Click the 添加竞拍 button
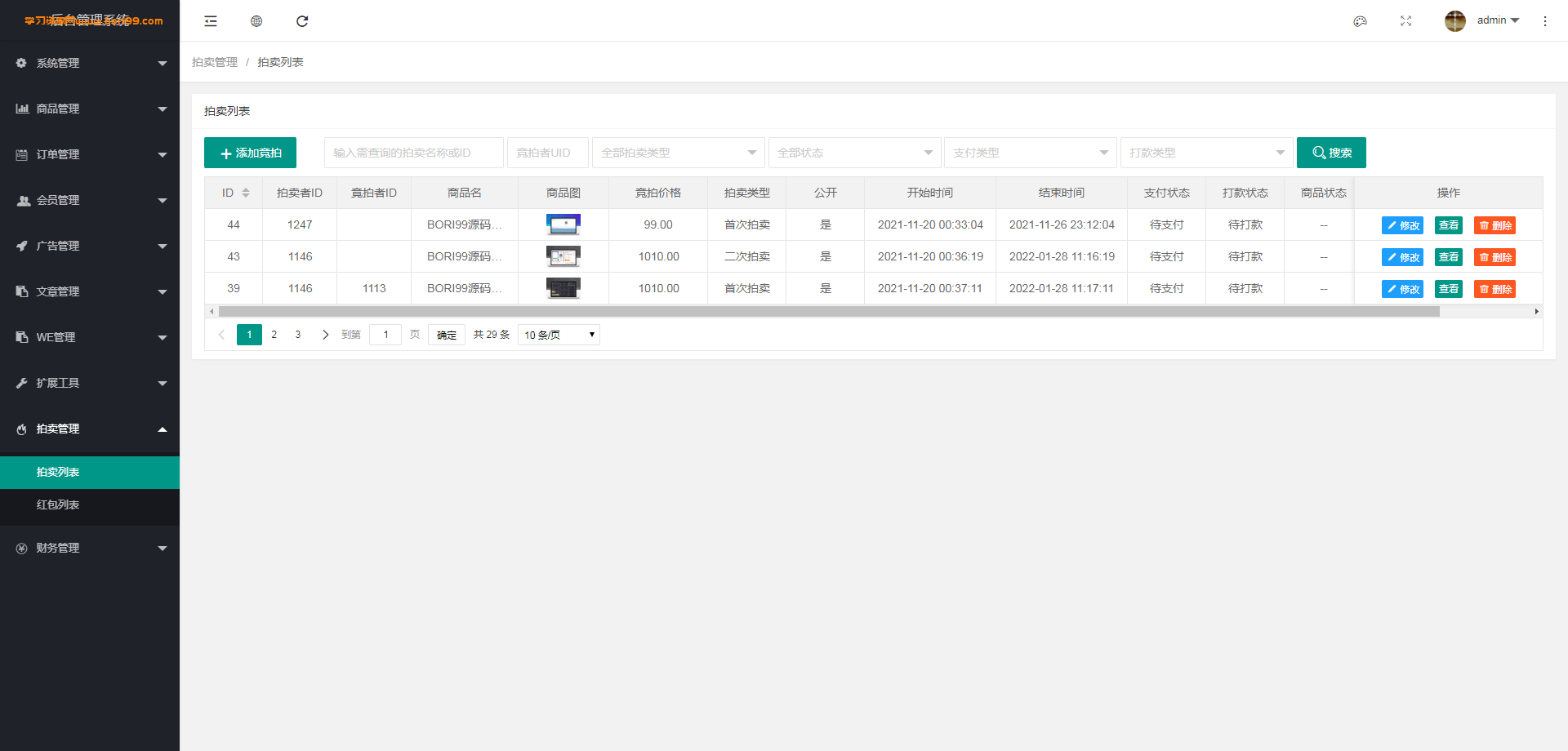Image resolution: width=1568 pixels, height=751 pixels. click(x=250, y=153)
